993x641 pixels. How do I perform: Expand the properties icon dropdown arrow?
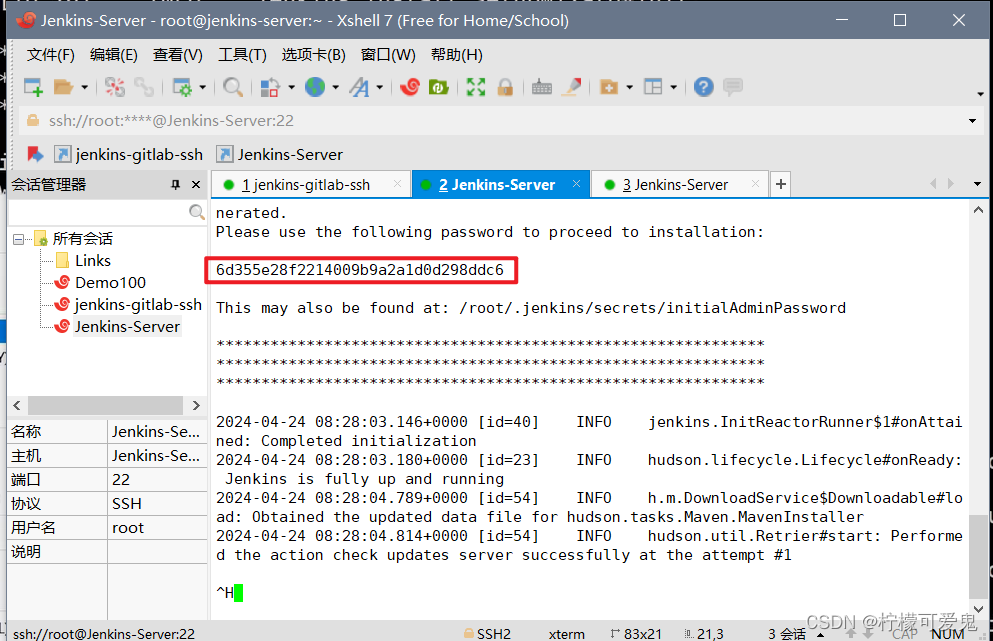coord(203,87)
